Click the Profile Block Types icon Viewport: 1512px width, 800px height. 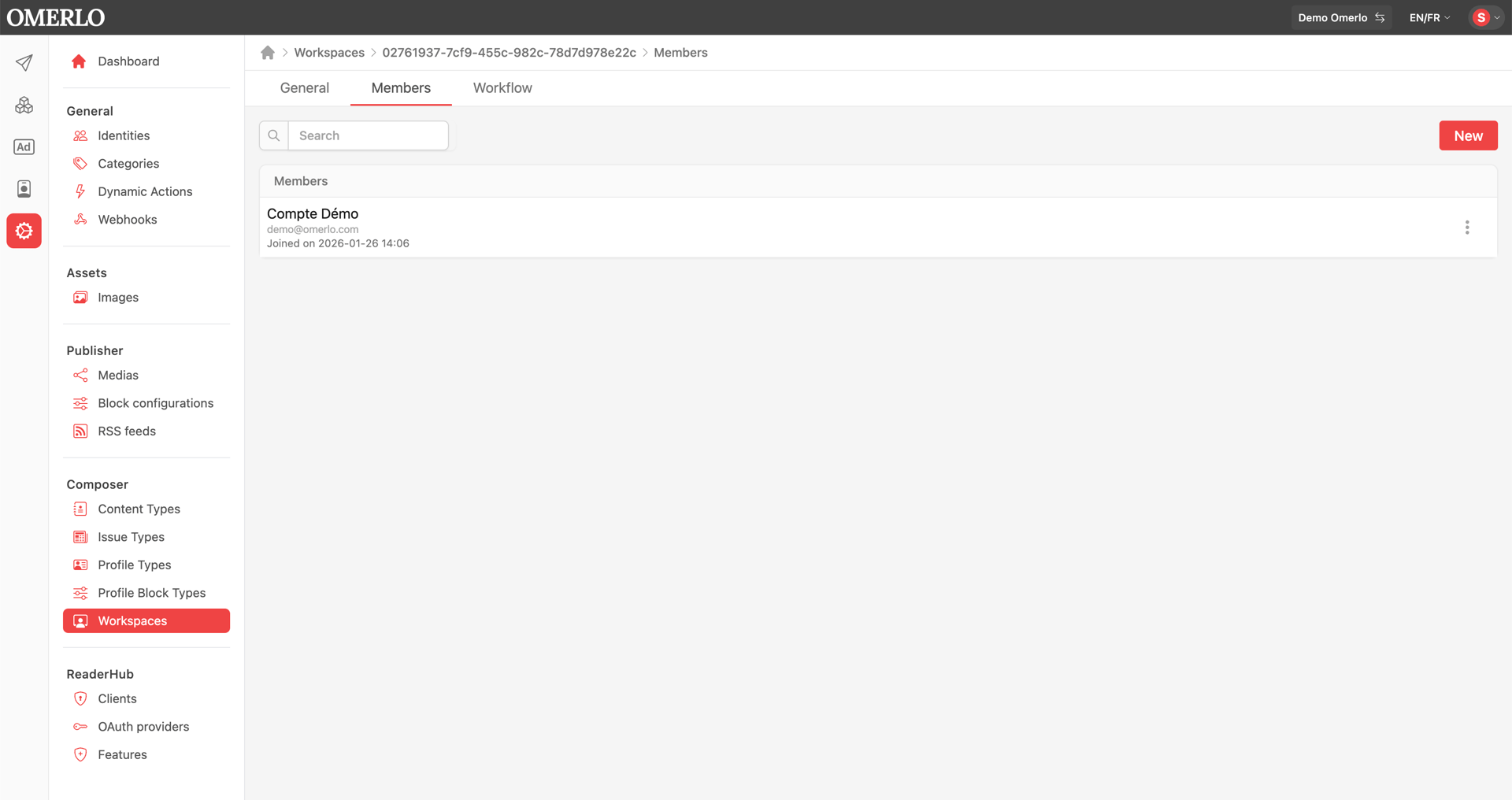[x=80, y=593]
